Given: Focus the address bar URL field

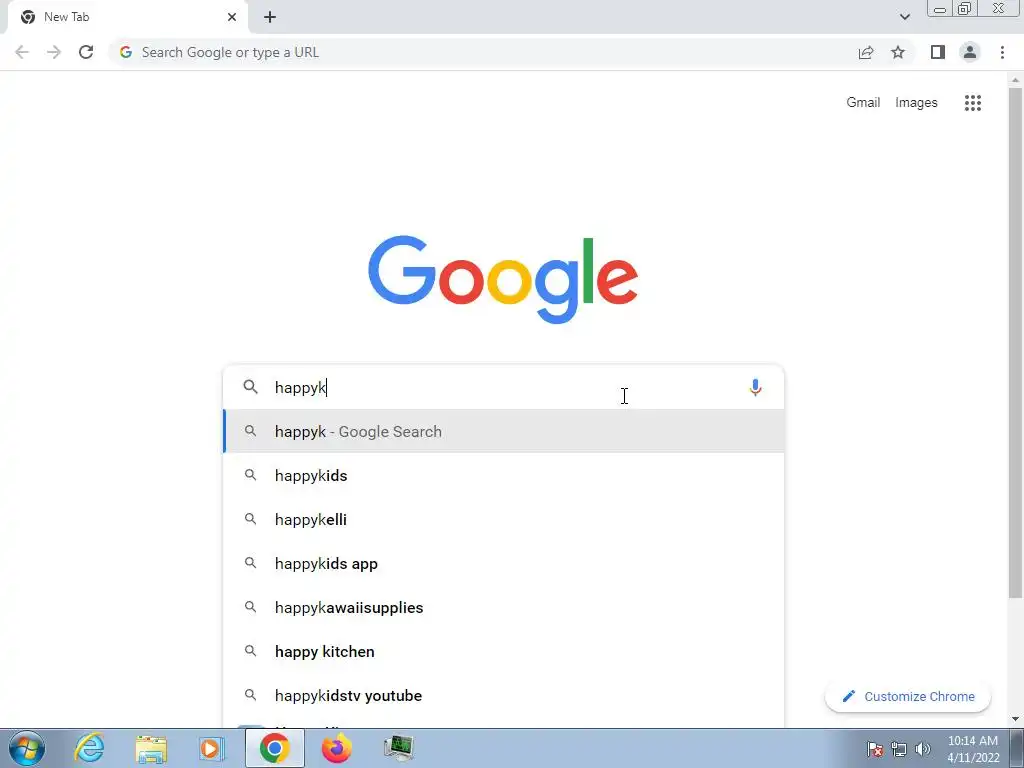Looking at the screenshot, I should click(483, 52).
